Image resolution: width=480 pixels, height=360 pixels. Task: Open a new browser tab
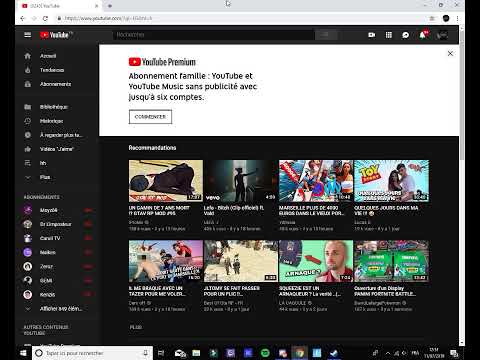[110, 6]
